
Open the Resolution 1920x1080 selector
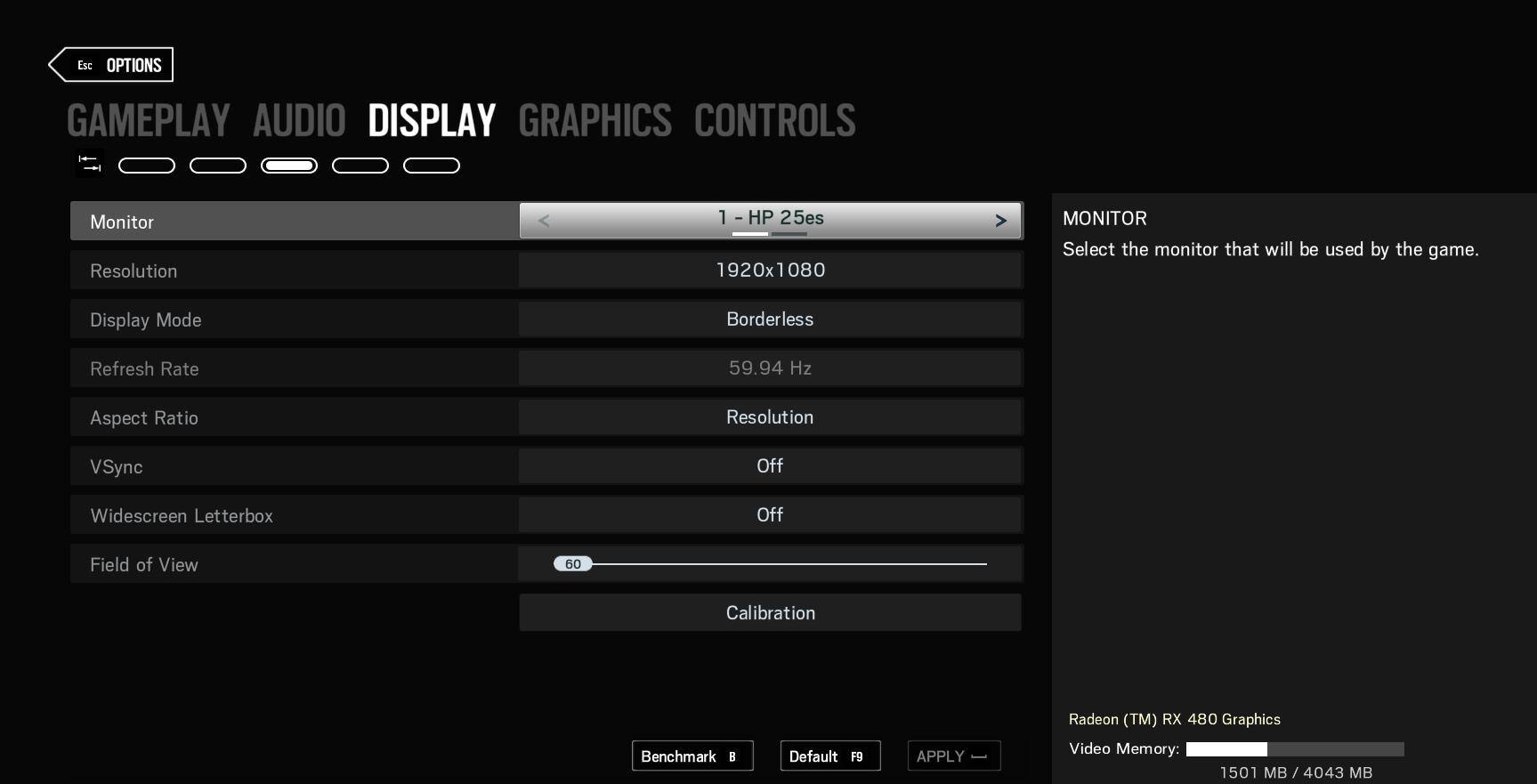click(x=770, y=271)
